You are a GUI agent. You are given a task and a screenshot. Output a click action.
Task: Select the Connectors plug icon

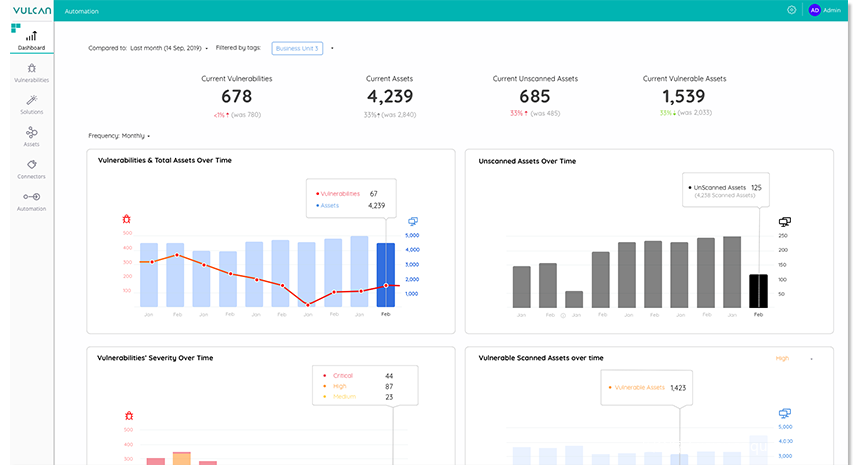click(31, 165)
